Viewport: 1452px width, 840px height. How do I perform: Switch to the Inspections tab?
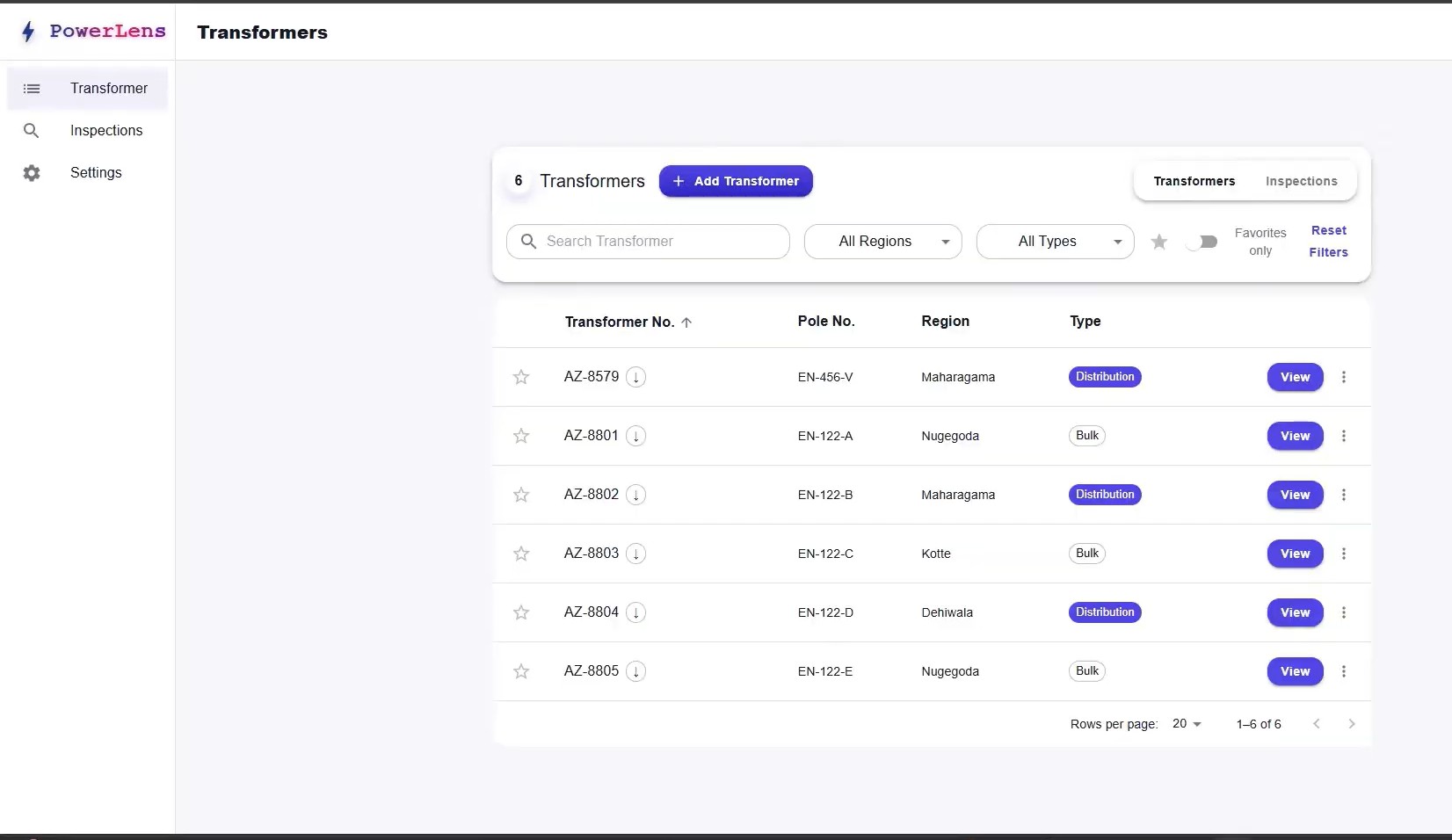point(1301,181)
